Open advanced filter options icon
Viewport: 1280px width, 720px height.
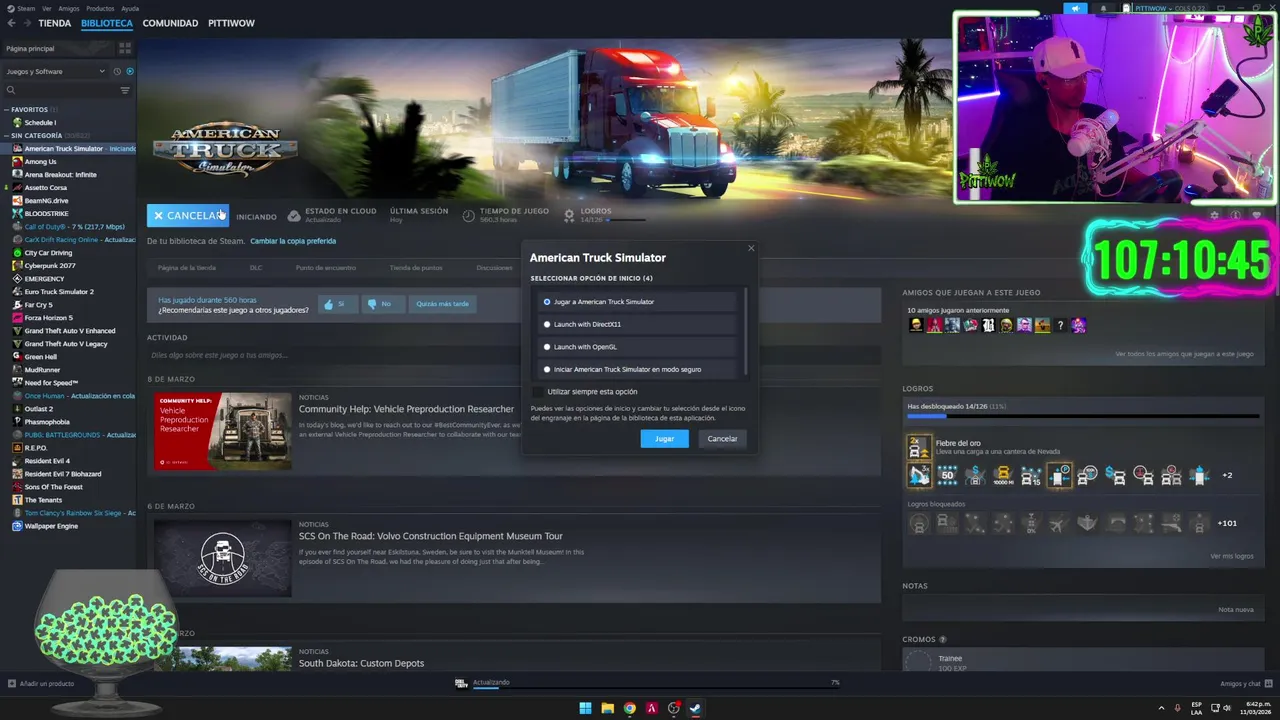click(x=125, y=90)
